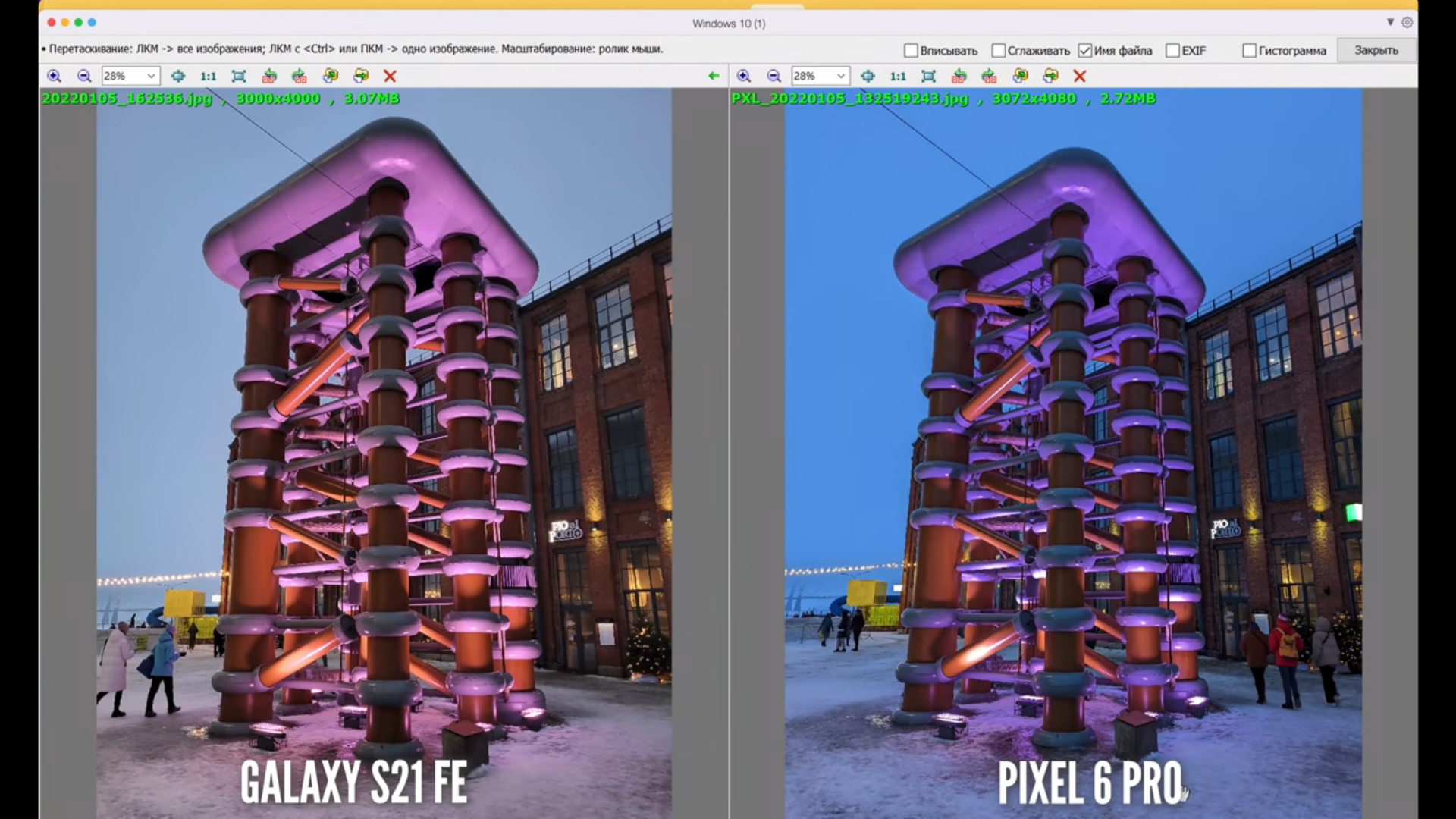
Task: Remove right panel image with red X
Action: [x=1080, y=76]
